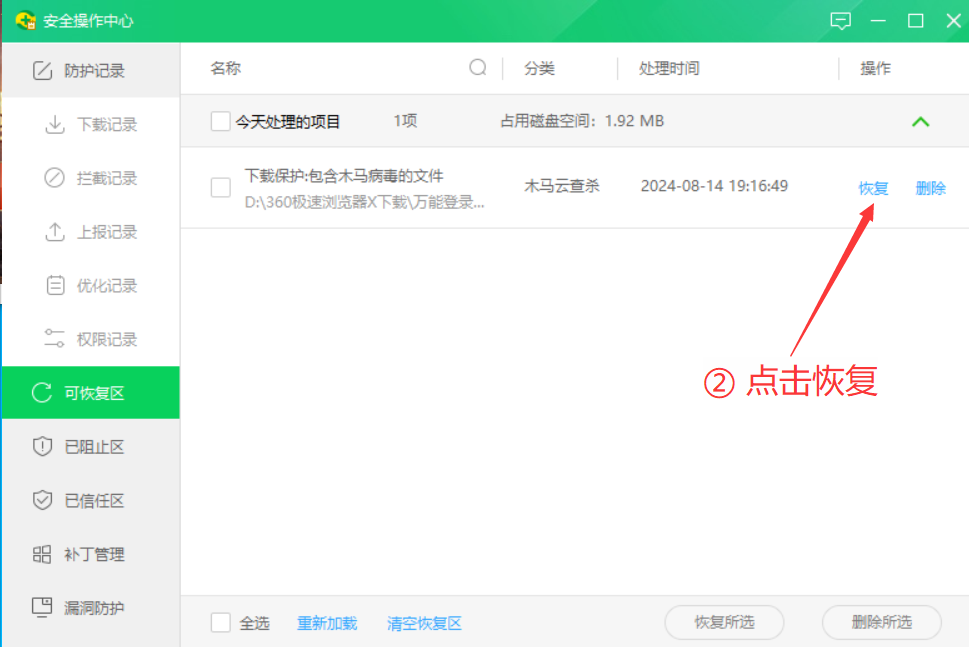The height and width of the screenshot is (647, 969).
Task: Switch to the 已信任区 tab
Action: pos(90,501)
